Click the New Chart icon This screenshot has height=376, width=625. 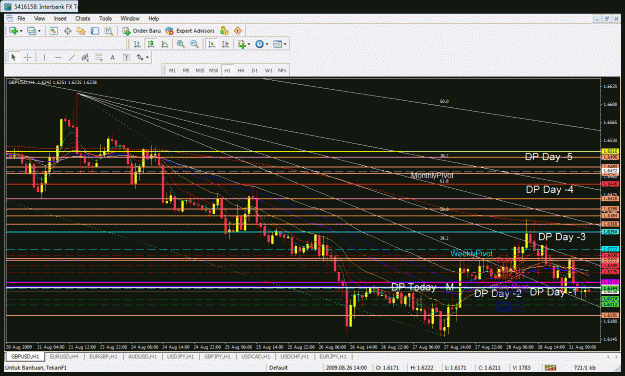click(13, 31)
